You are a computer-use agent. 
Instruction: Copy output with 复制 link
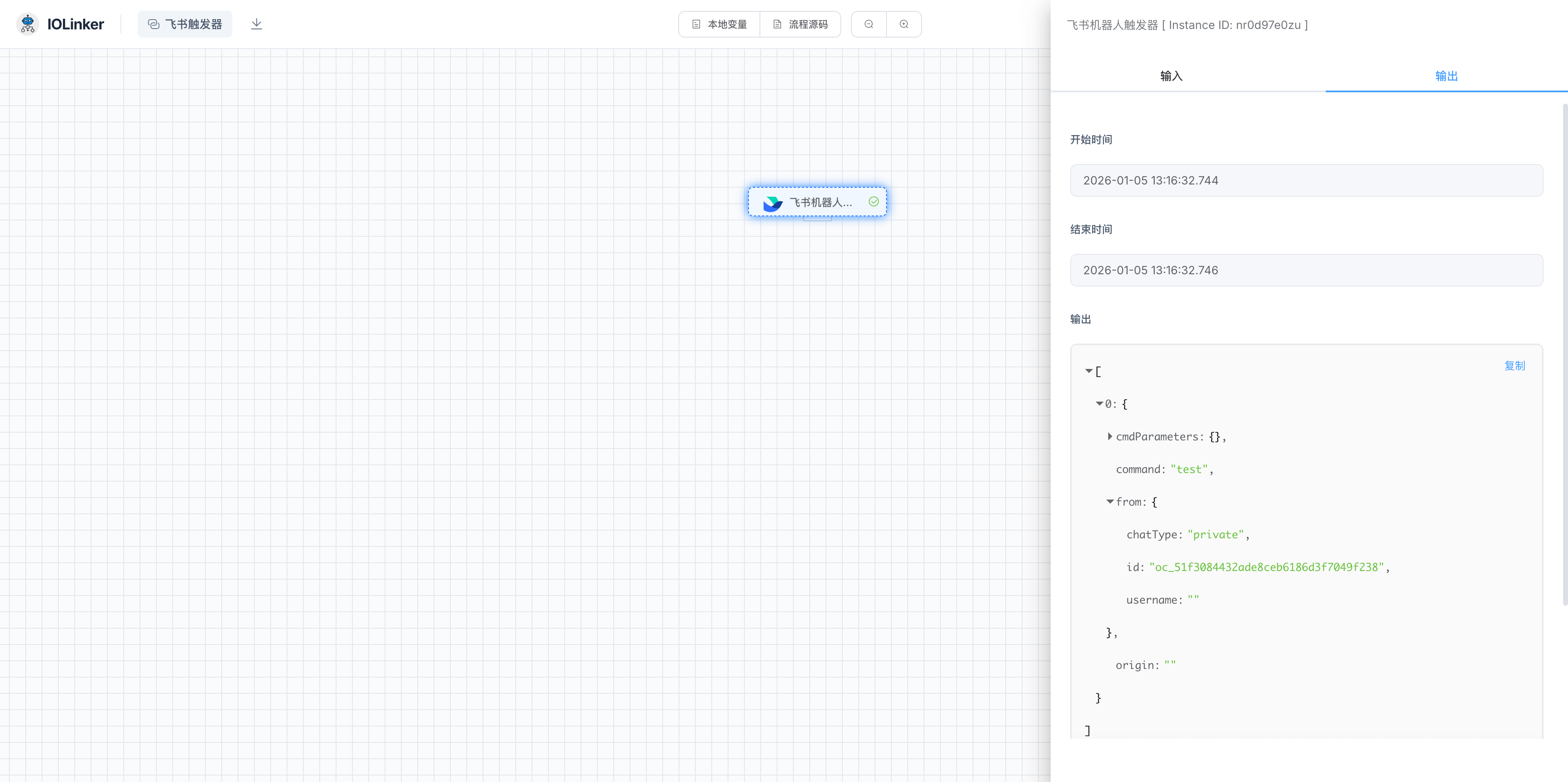(x=1515, y=366)
